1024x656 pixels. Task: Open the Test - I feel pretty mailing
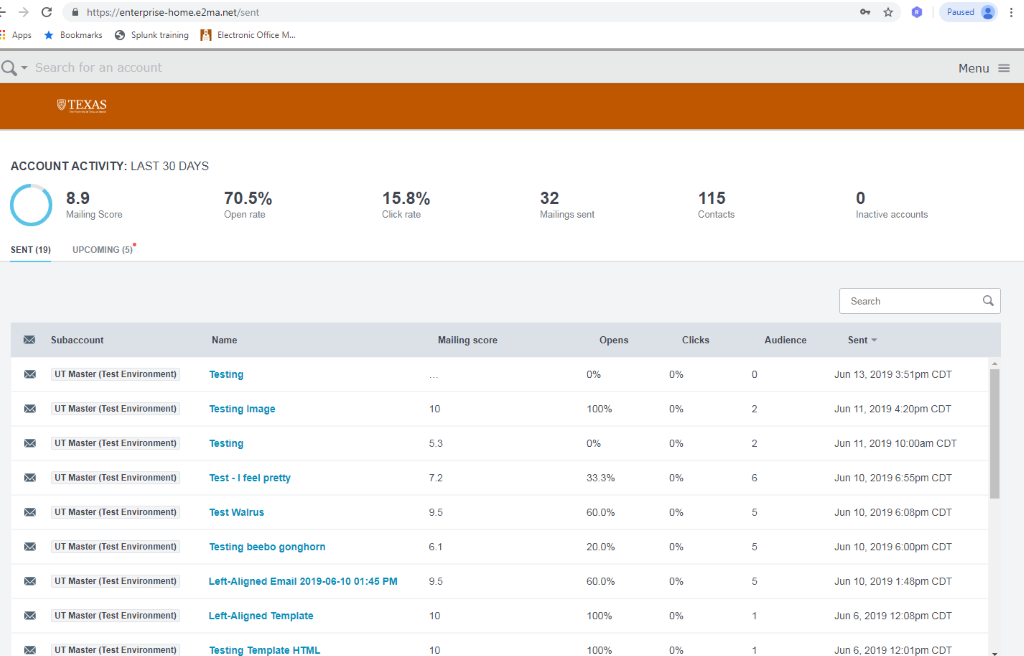(x=250, y=478)
